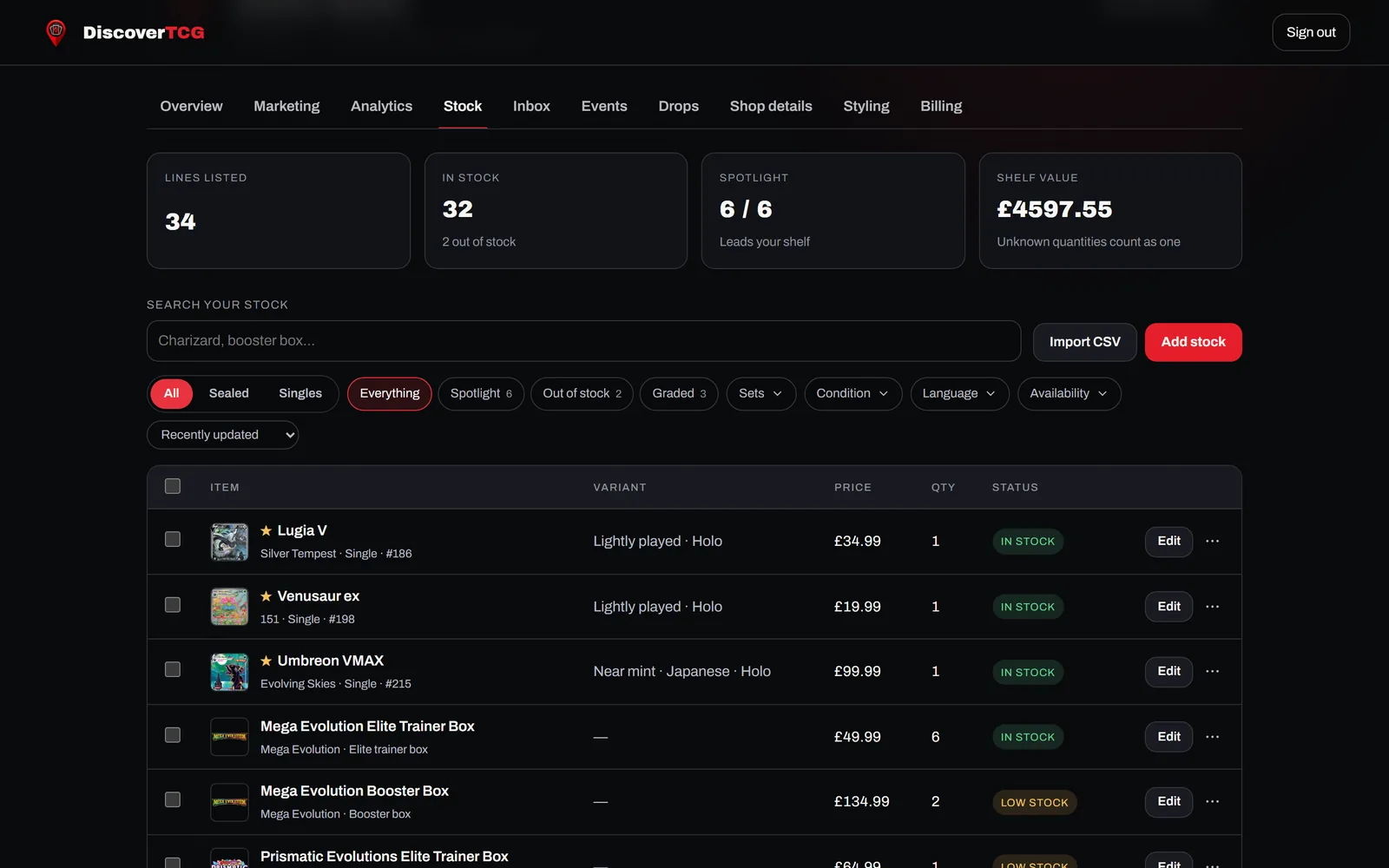Viewport: 1389px width, 868px height.
Task: Apply the Spotlight 6 filter chip
Action: coord(481,393)
